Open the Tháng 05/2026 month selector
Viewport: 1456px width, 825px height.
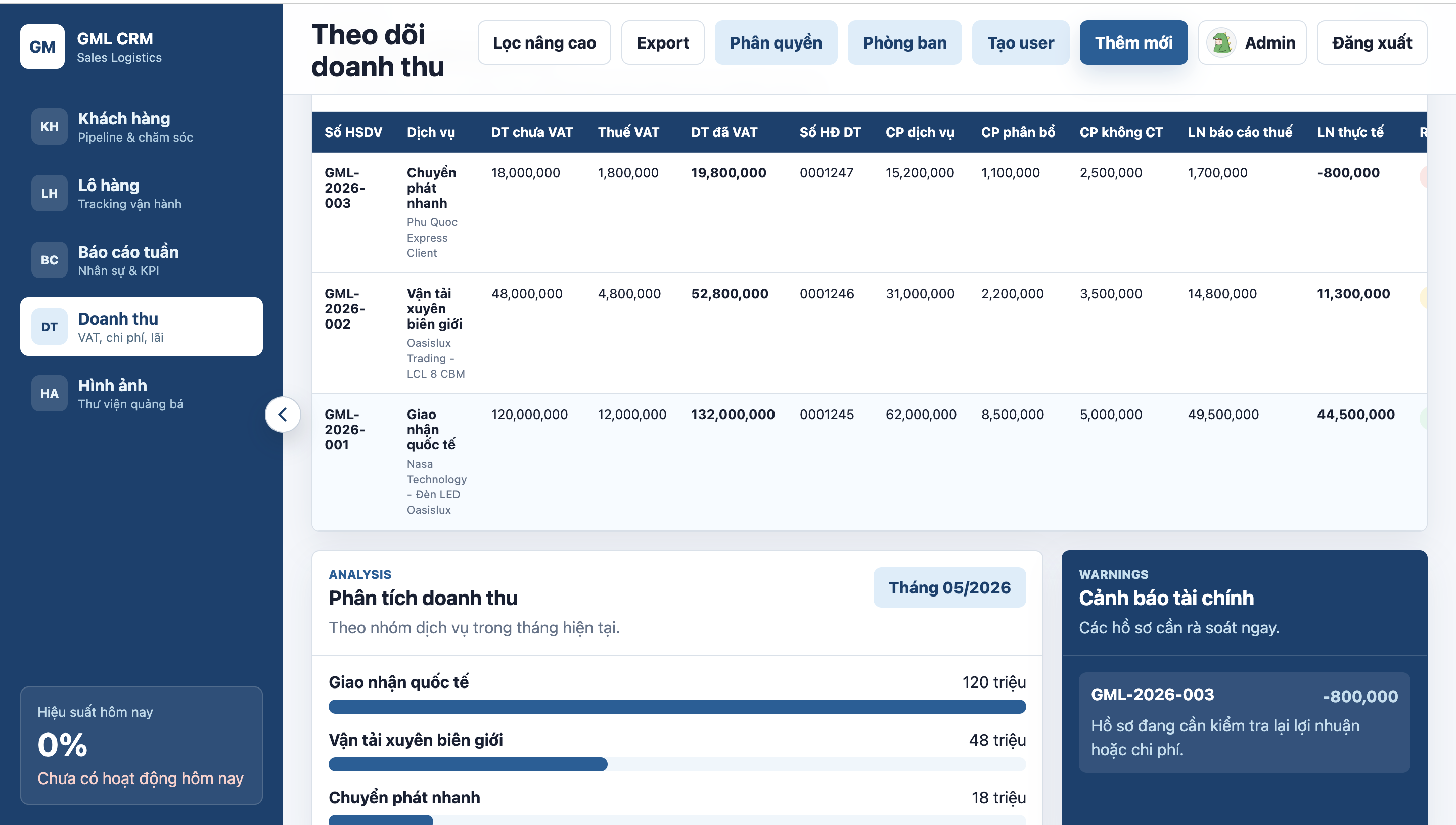coord(949,587)
